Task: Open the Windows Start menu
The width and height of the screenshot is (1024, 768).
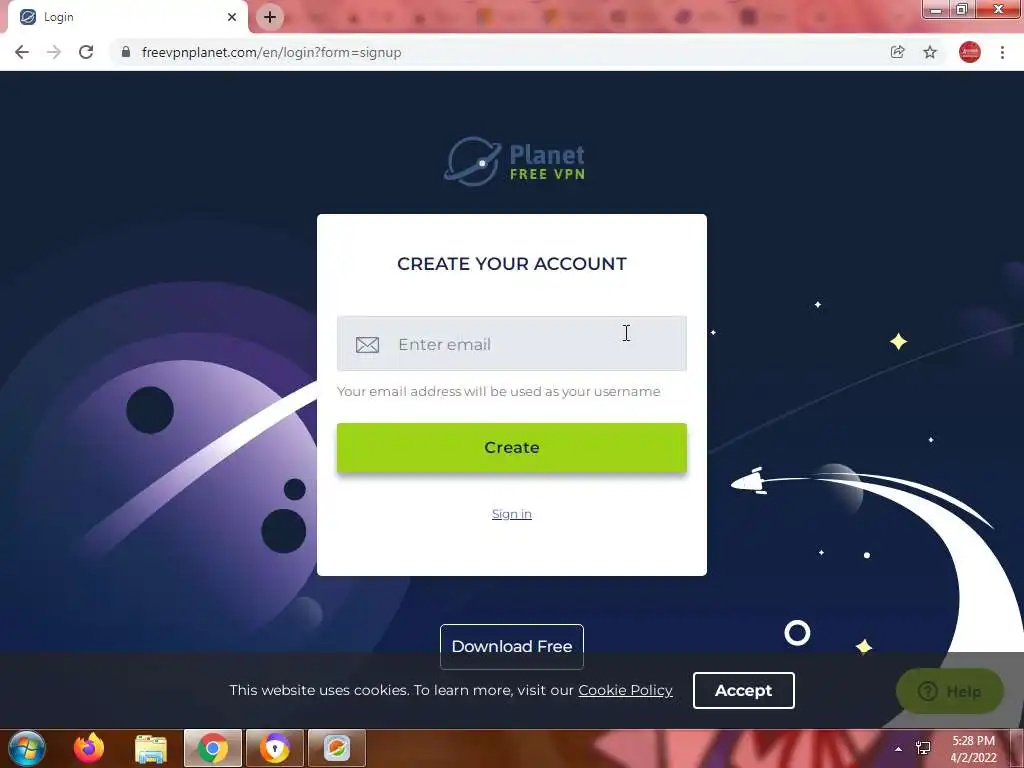Action: (x=27, y=748)
